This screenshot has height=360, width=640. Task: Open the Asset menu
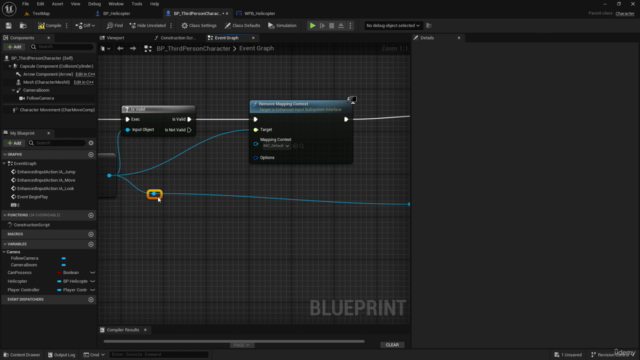pos(57,4)
